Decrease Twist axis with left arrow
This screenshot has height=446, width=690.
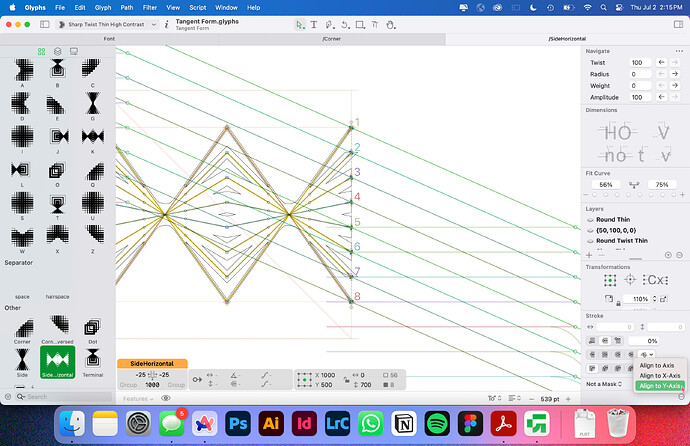tap(661, 62)
